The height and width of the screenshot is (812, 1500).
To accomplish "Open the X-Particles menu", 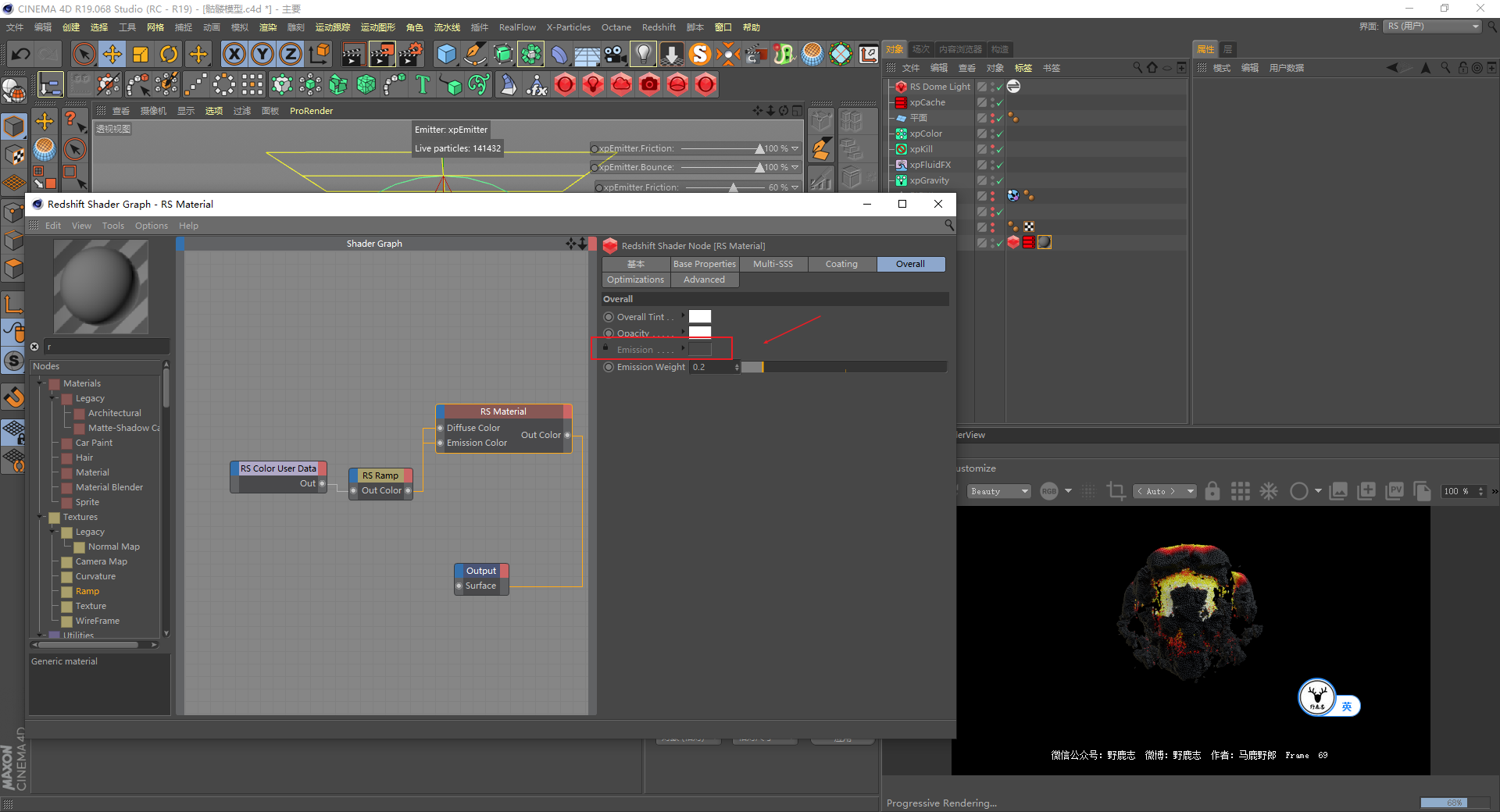I will (x=568, y=27).
